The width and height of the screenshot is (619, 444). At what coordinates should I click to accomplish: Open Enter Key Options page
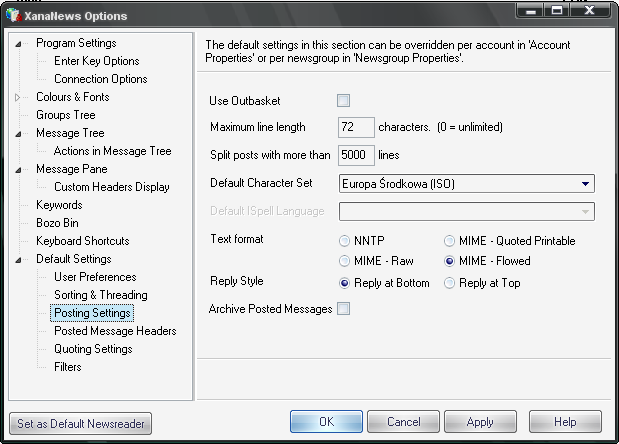coord(97,61)
